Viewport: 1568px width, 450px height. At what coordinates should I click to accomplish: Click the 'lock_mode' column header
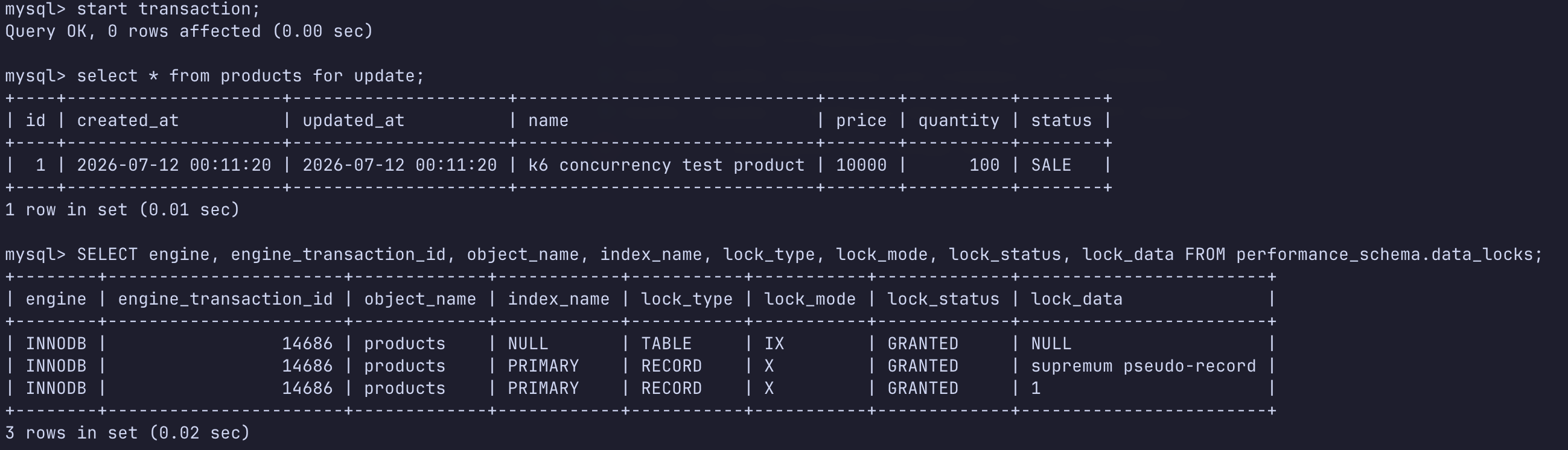(x=809, y=299)
